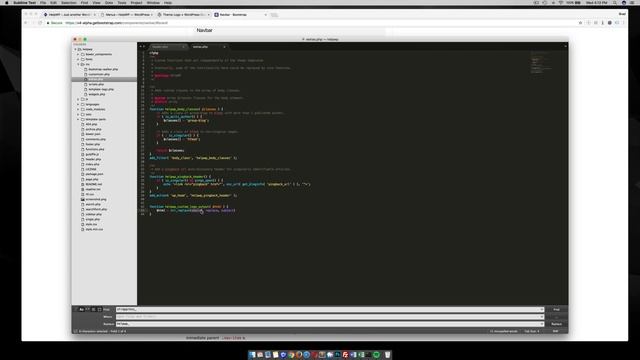This screenshot has width=640, height=360.
Task: Collapse the helpwp root folder
Action: tap(76, 49)
